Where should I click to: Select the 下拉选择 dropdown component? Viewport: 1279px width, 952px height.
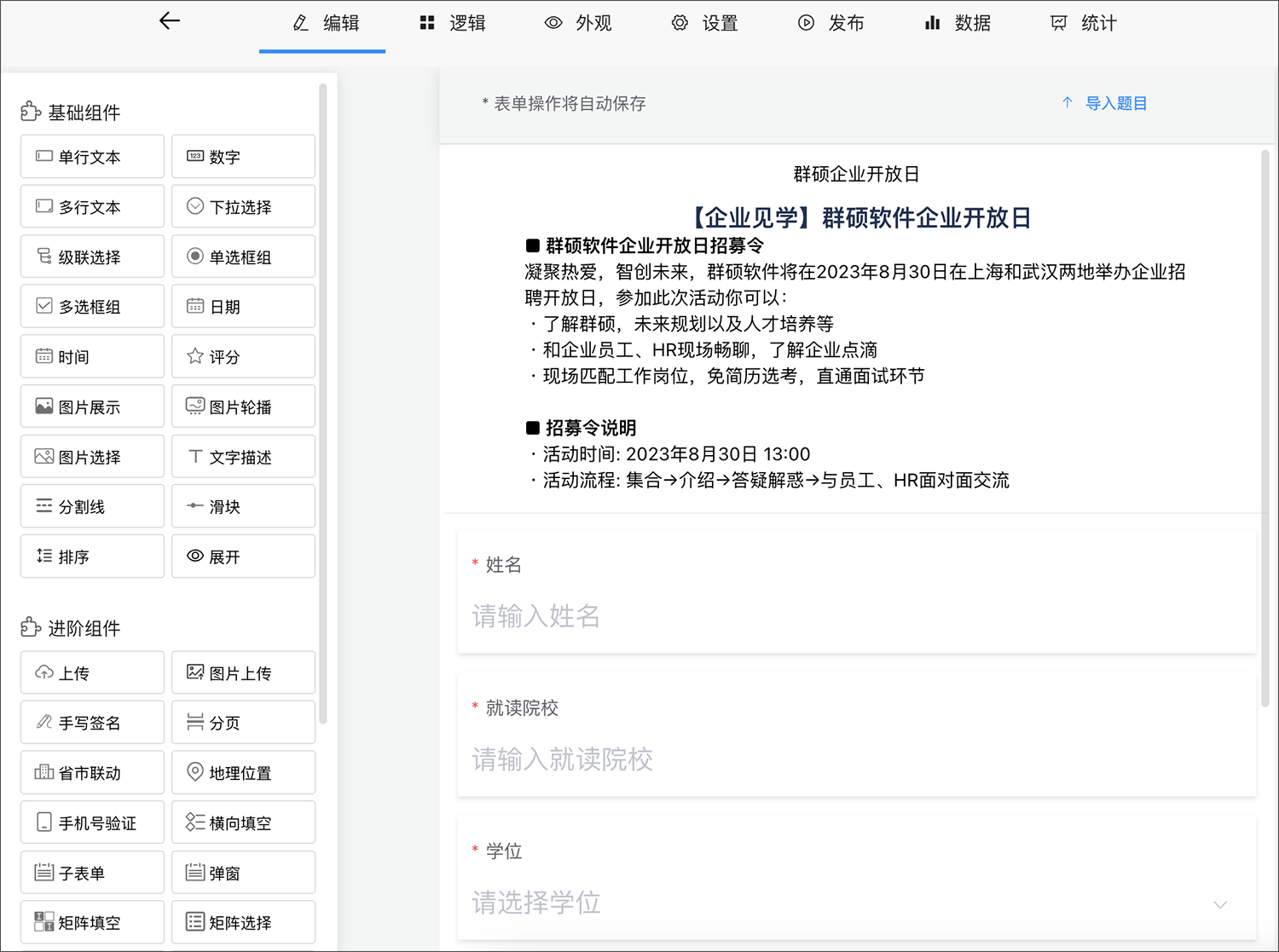[243, 206]
